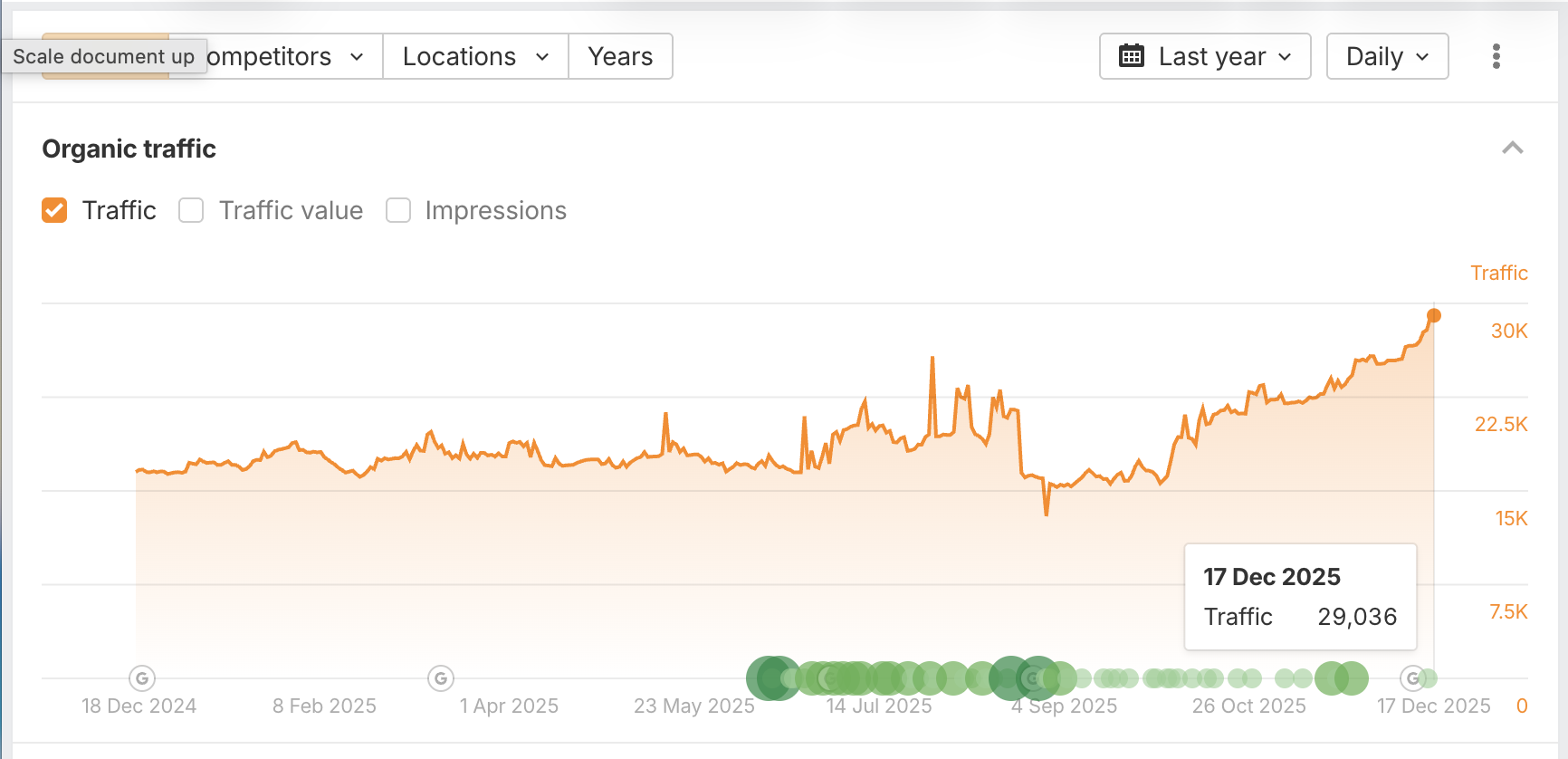
Task: Open the three-dot more options menu
Action: pos(1496,56)
